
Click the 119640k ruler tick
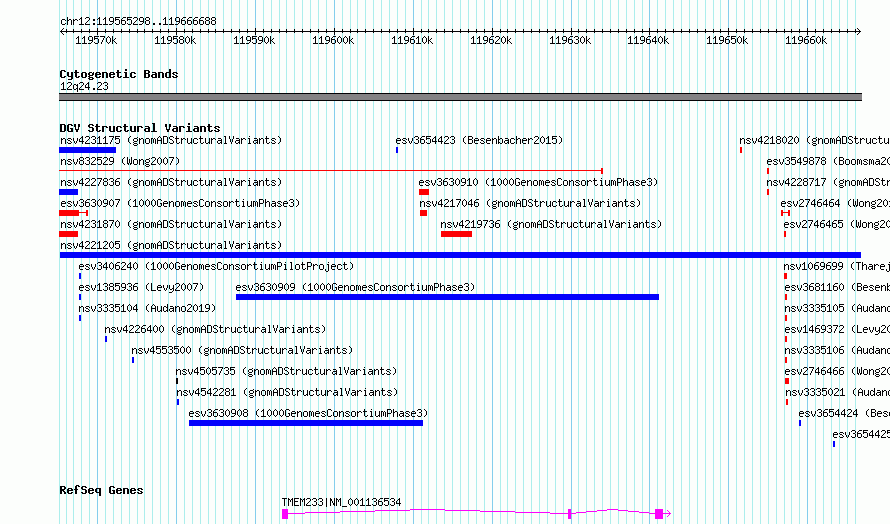click(648, 40)
